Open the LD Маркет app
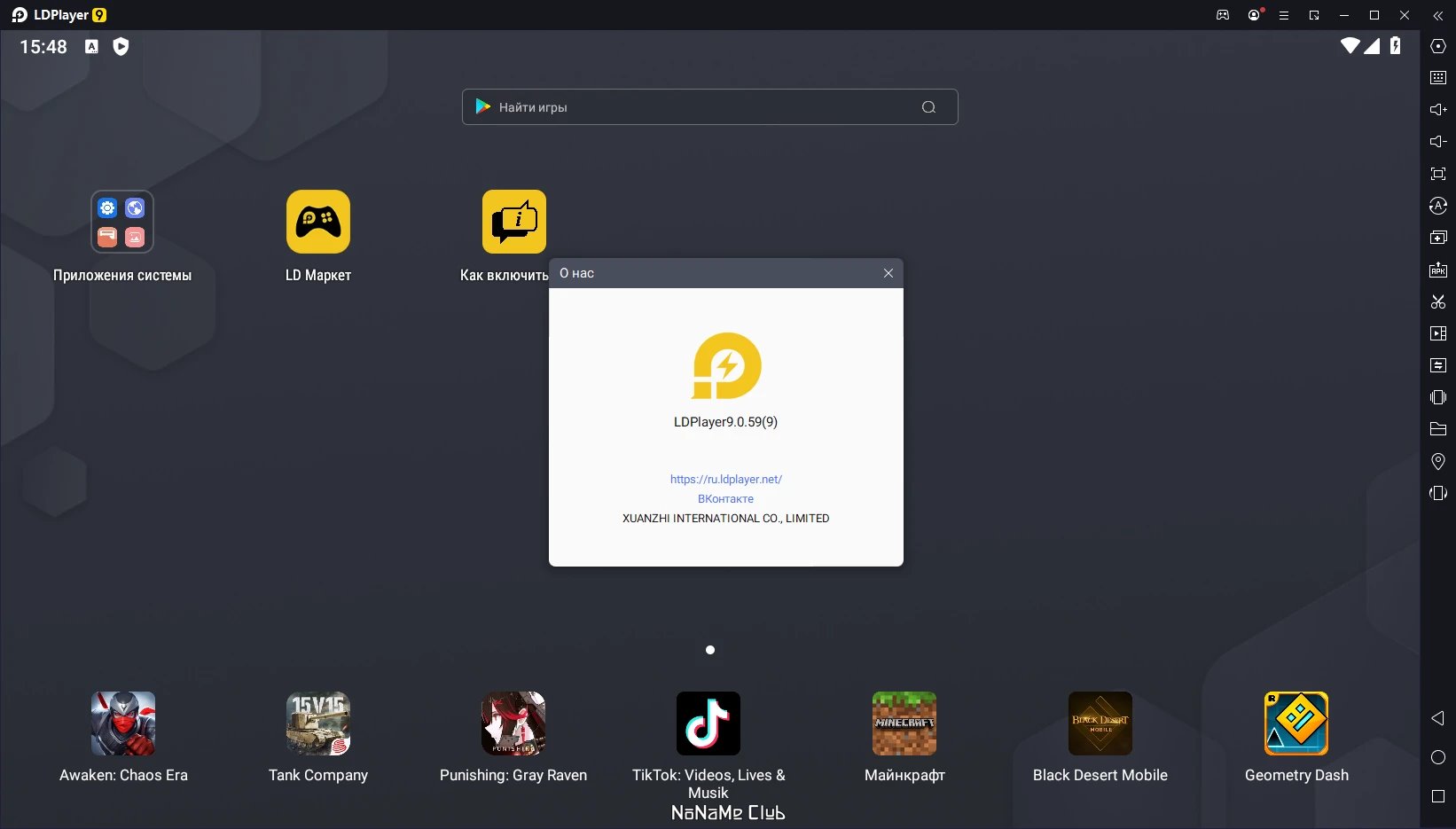The height and width of the screenshot is (829, 1456). pyautogui.click(x=318, y=236)
